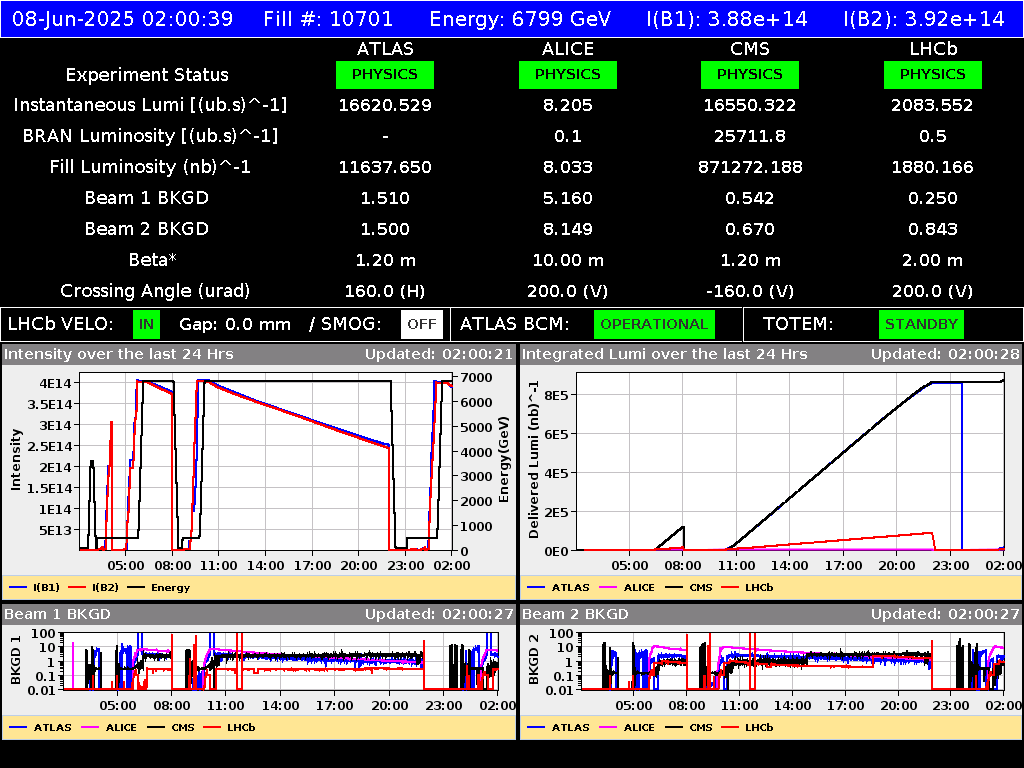Click CMS Beam 1 BKGD value 0.542
This screenshot has width=1024, height=768.
click(750, 198)
